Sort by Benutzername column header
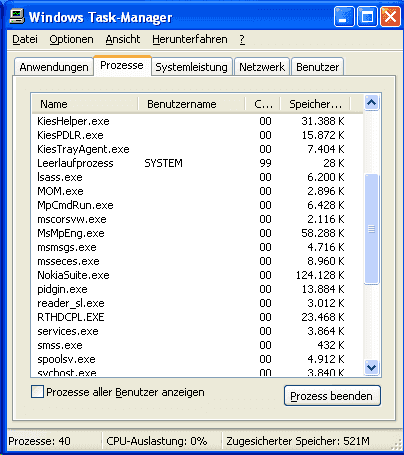Screen dimensions: 404x455 192,104
